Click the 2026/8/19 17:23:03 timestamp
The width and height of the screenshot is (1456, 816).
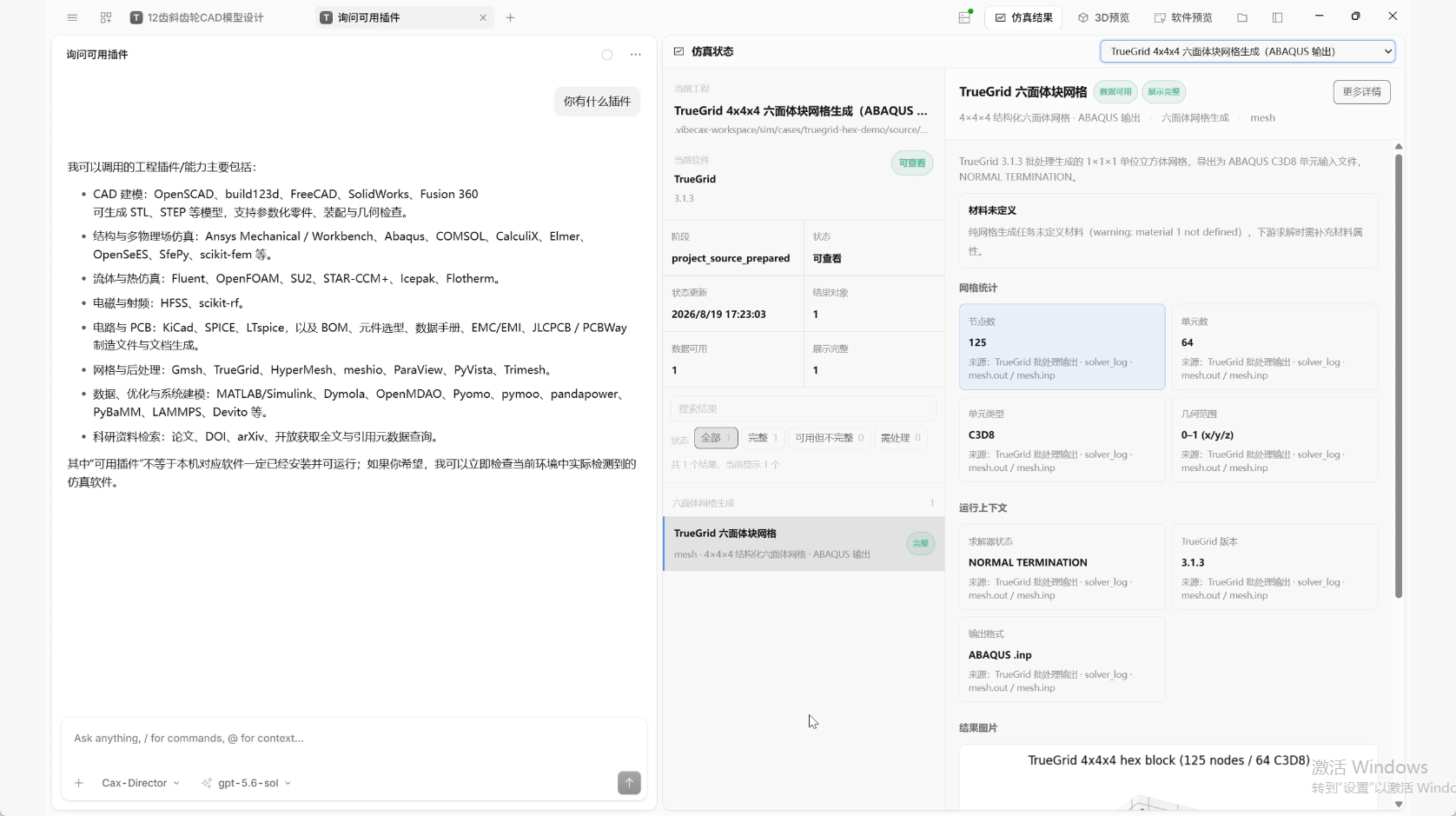[x=718, y=315]
